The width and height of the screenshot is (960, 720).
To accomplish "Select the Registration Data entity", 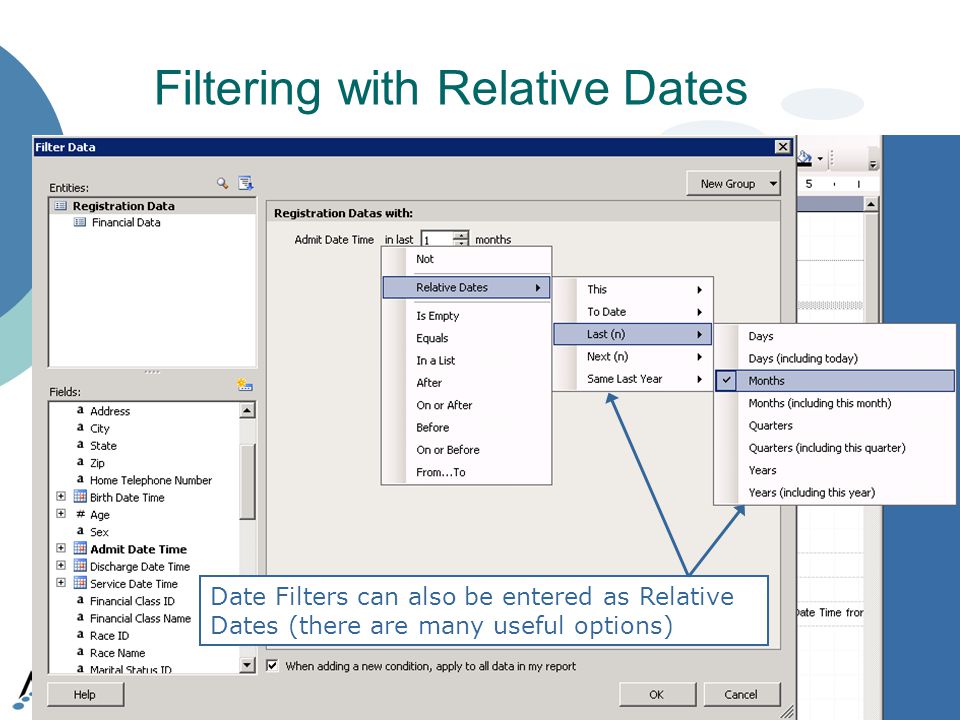I will tap(123, 206).
